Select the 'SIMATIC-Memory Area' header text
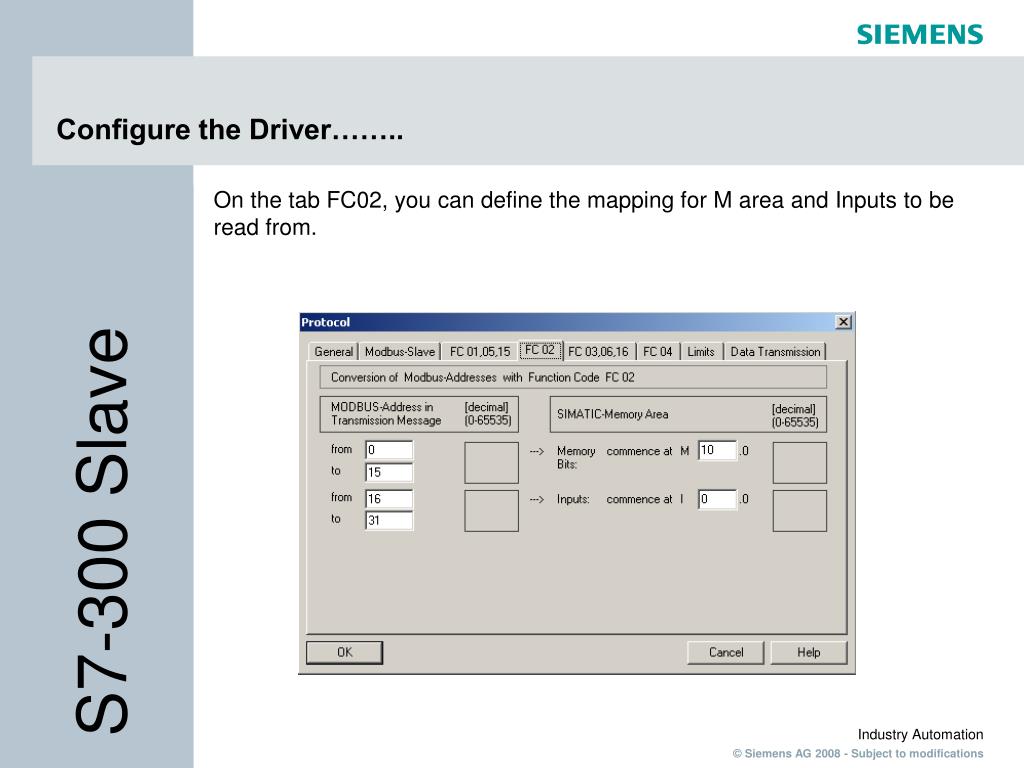The width and height of the screenshot is (1024, 768). 613,414
